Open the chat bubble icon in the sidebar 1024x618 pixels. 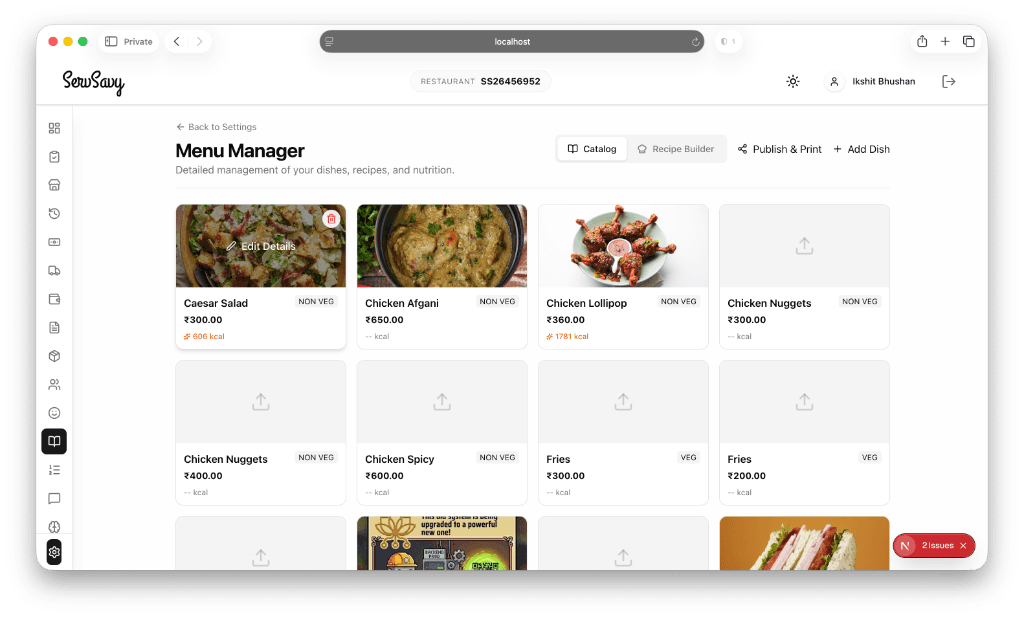click(x=54, y=499)
